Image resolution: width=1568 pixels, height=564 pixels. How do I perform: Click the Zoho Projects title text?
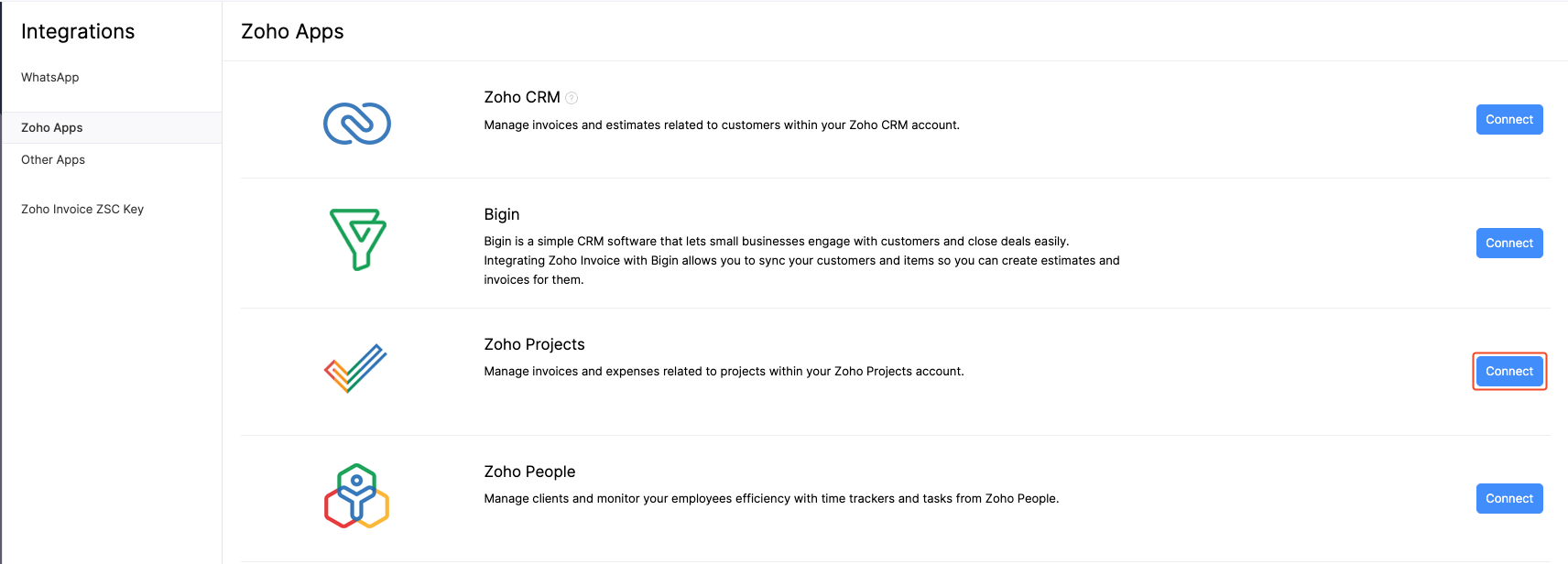534,344
